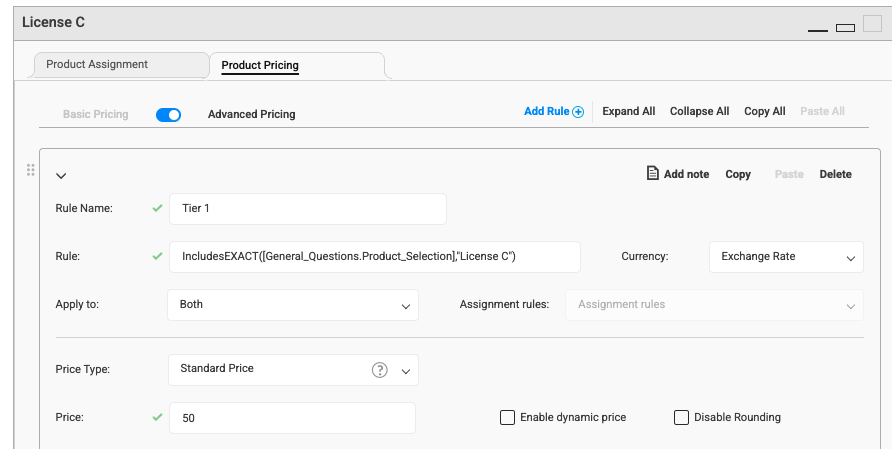The image size is (892, 449).
Task: Delete the Tier 1 rule
Action: (835, 174)
